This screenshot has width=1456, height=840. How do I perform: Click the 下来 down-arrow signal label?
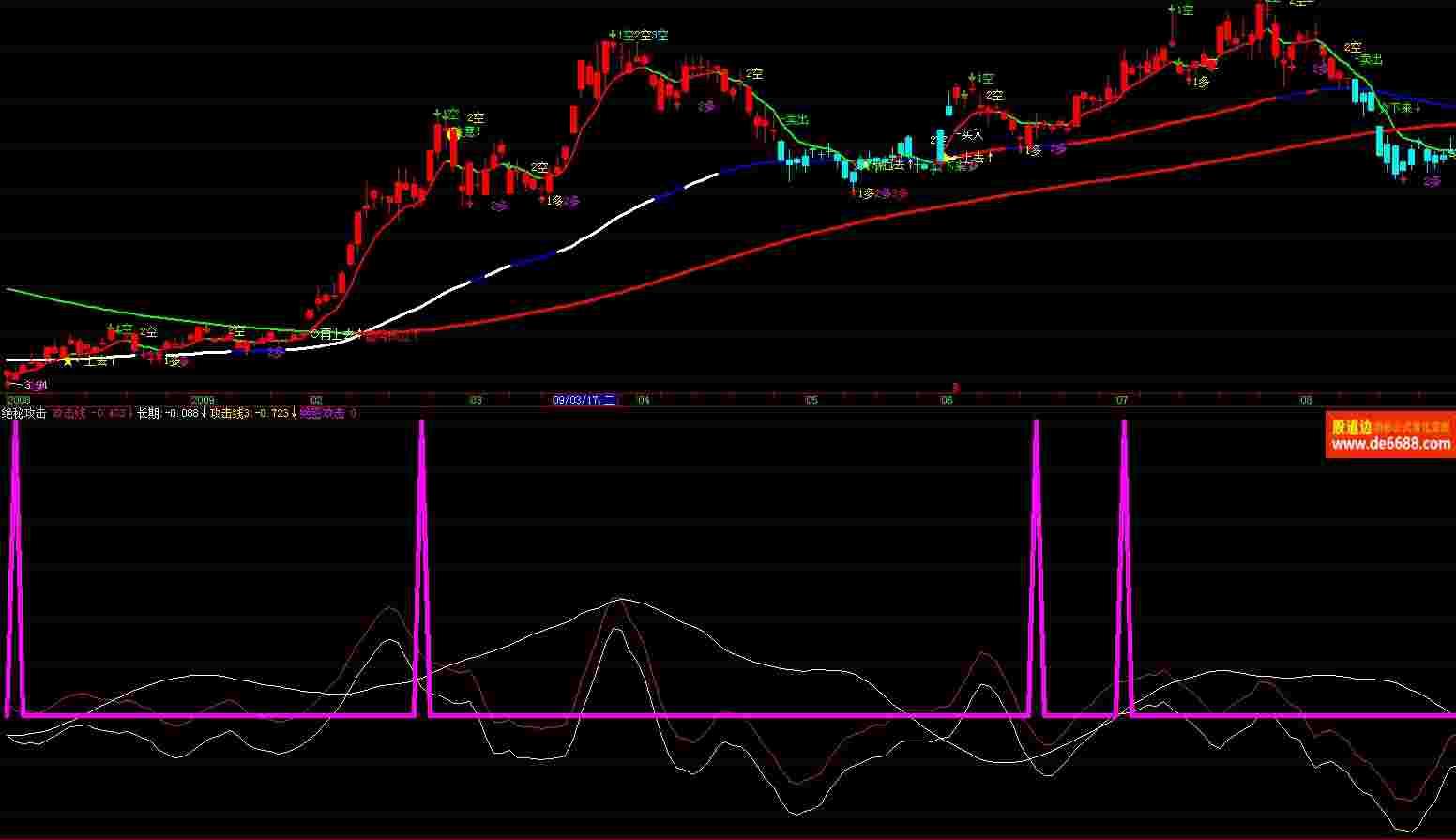tap(1403, 109)
